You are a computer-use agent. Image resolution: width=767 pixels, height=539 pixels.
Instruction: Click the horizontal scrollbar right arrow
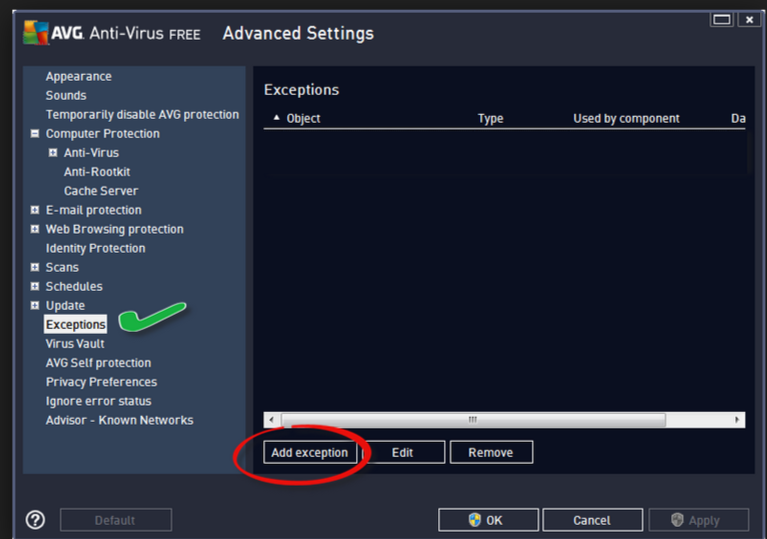coord(738,420)
